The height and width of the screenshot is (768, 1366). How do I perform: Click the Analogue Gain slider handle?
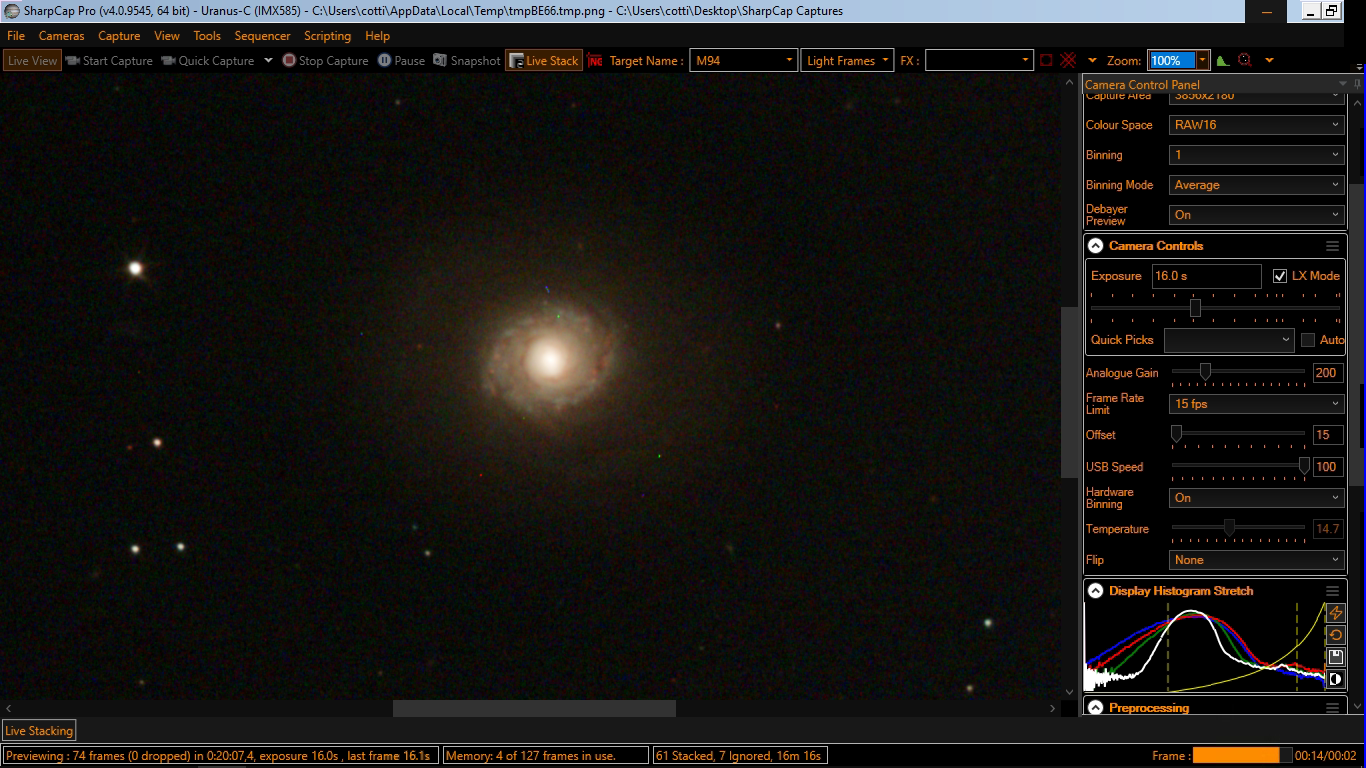coord(1205,373)
